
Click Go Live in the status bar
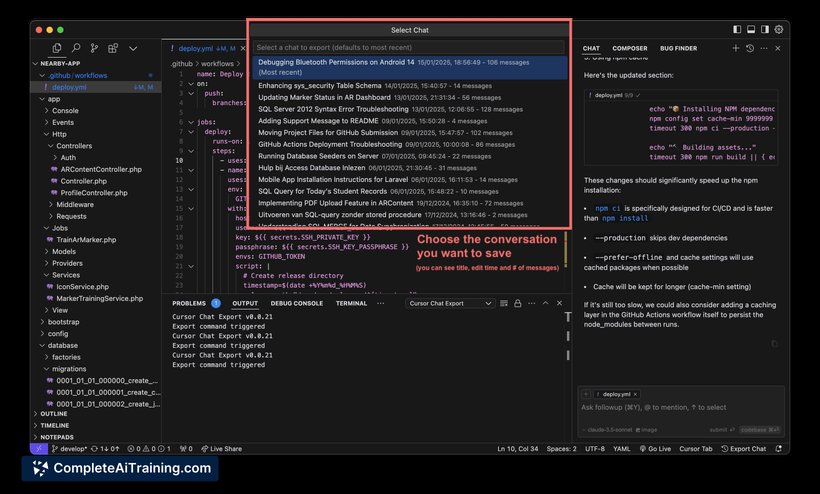pos(655,449)
